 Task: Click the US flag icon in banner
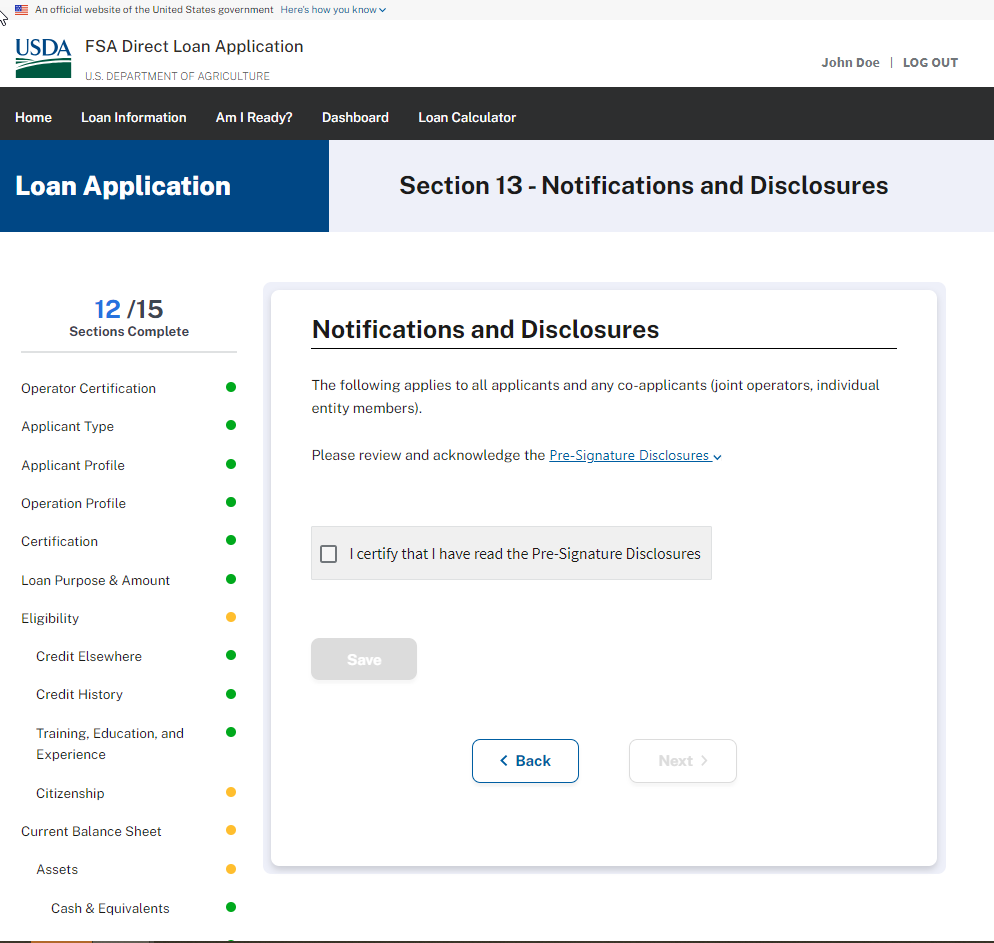(x=21, y=9)
